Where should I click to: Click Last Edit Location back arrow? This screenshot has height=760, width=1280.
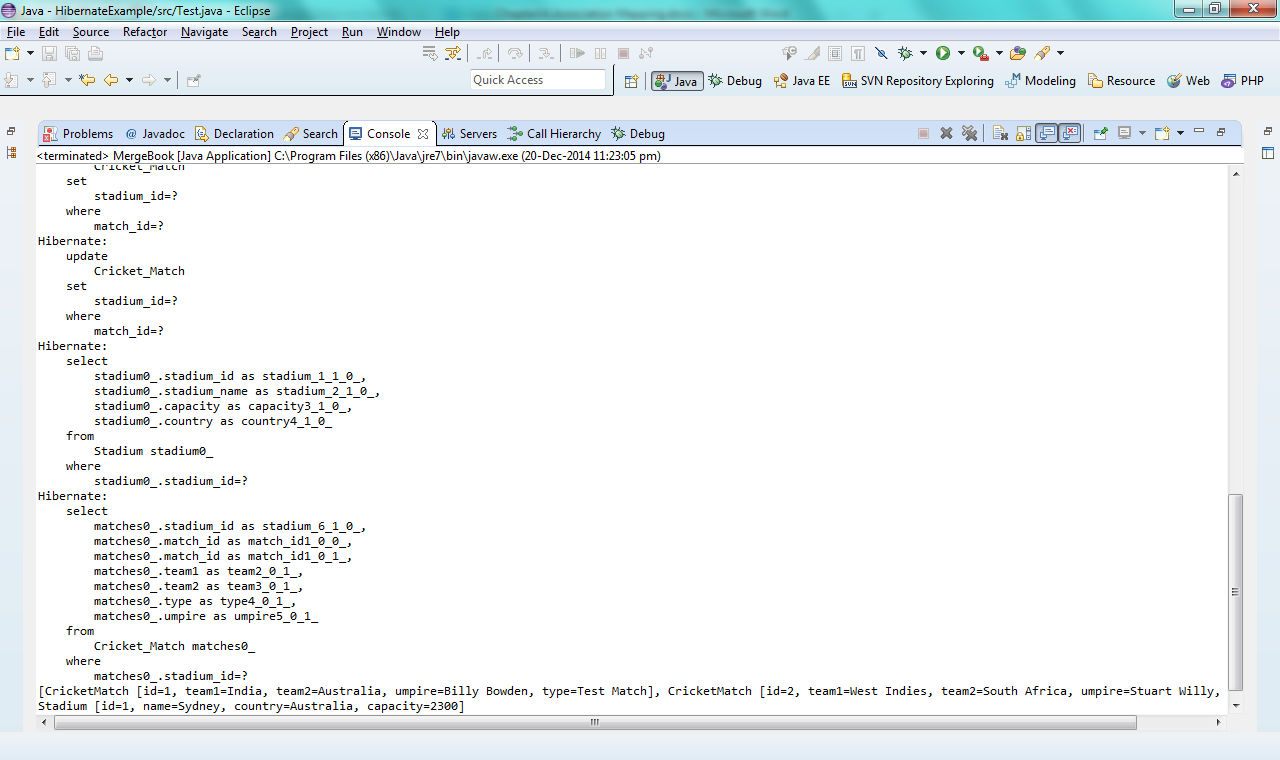tap(87, 80)
